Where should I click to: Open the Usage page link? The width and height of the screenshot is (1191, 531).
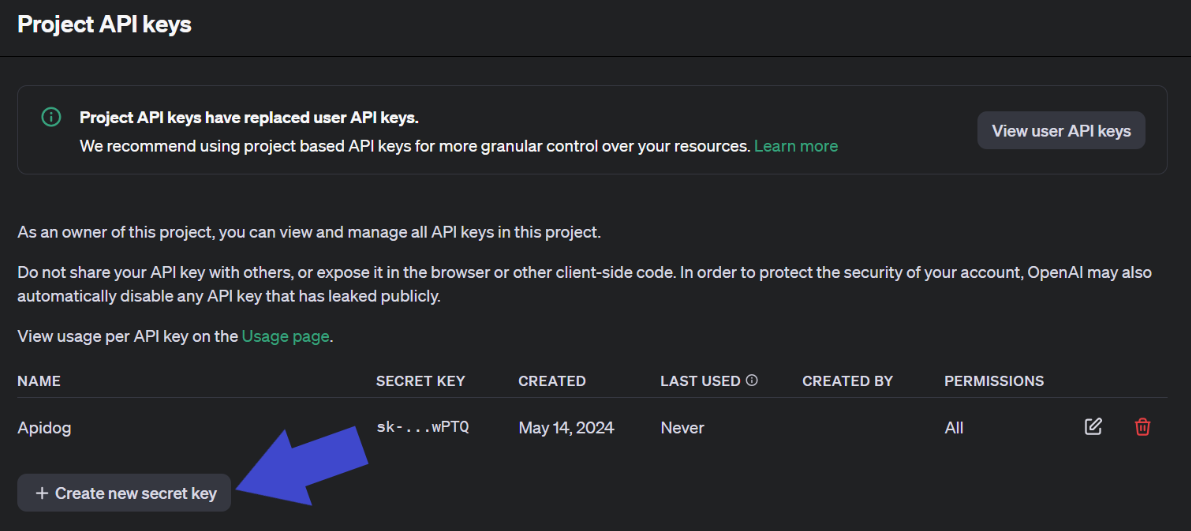pos(285,336)
